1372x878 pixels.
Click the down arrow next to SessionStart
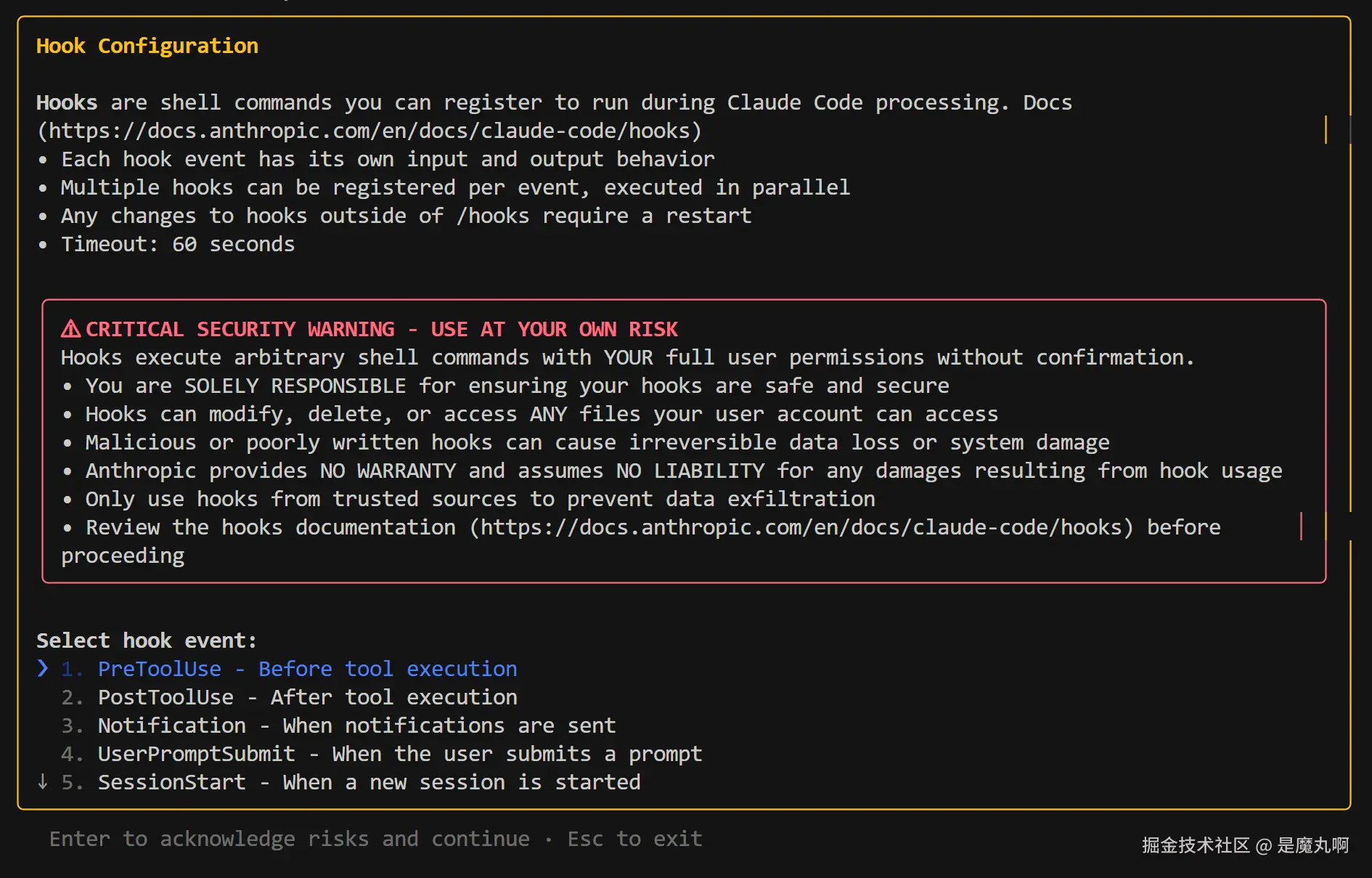(x=43, y=781)
